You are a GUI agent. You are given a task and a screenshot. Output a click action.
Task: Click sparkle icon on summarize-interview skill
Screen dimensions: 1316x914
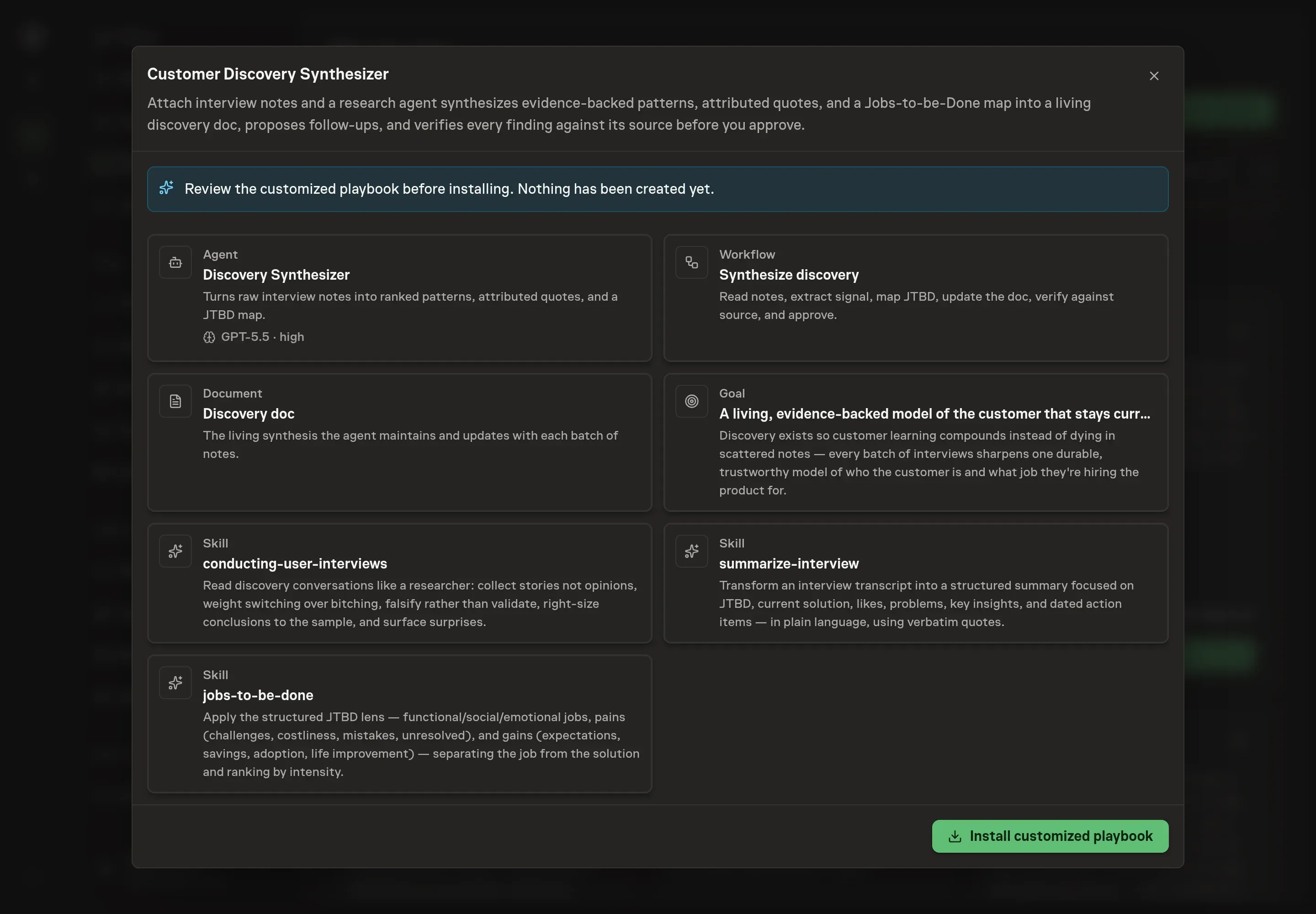(x=691, y=551)
